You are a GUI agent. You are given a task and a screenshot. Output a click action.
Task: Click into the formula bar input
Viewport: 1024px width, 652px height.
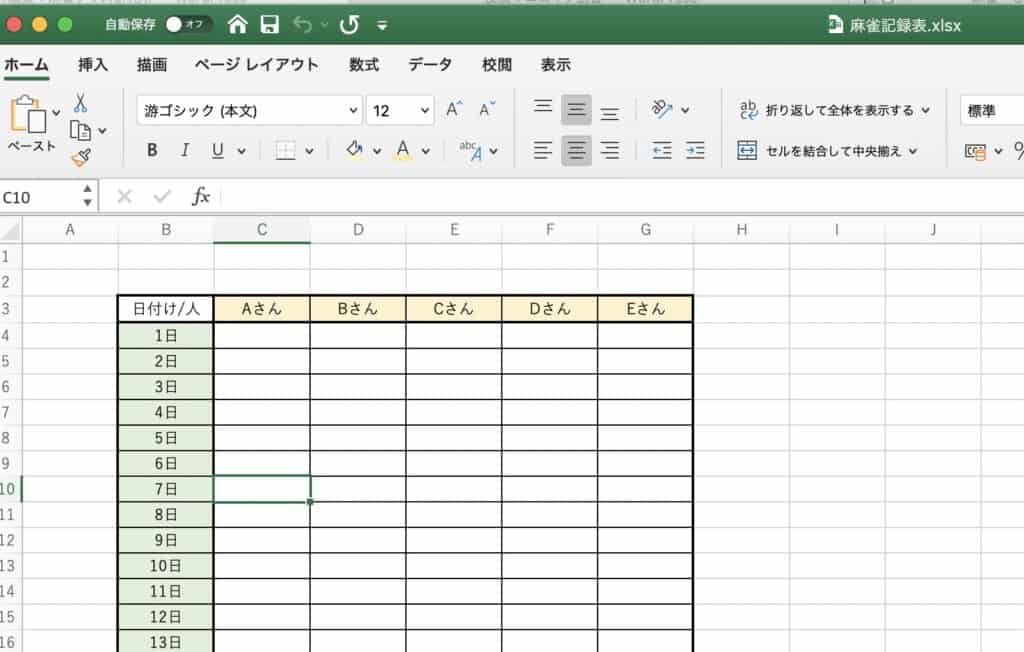point(622,197)
